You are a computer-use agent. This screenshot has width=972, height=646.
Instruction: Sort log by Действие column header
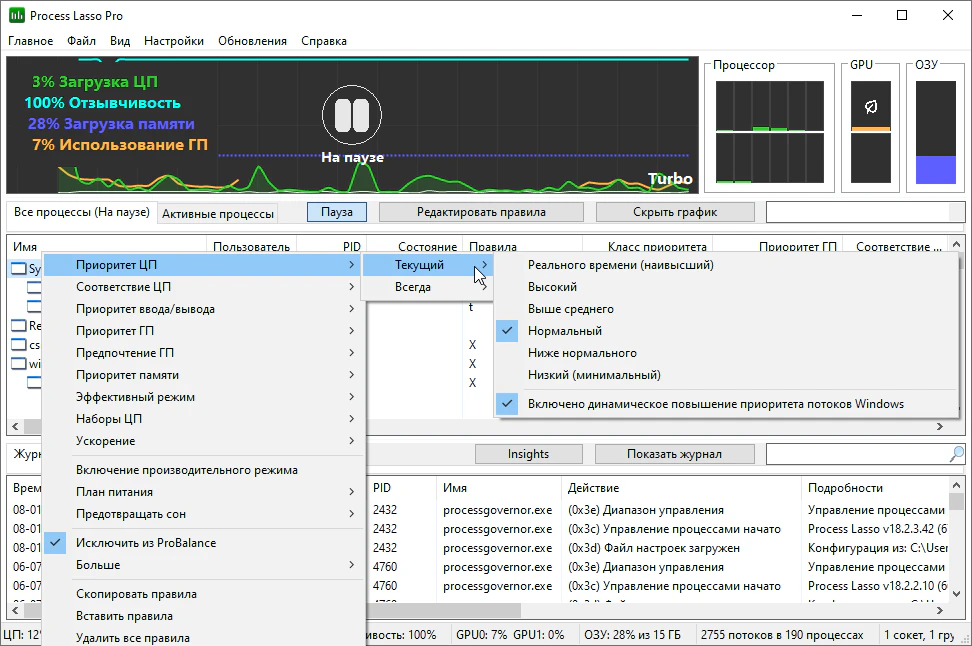point(681,488)
